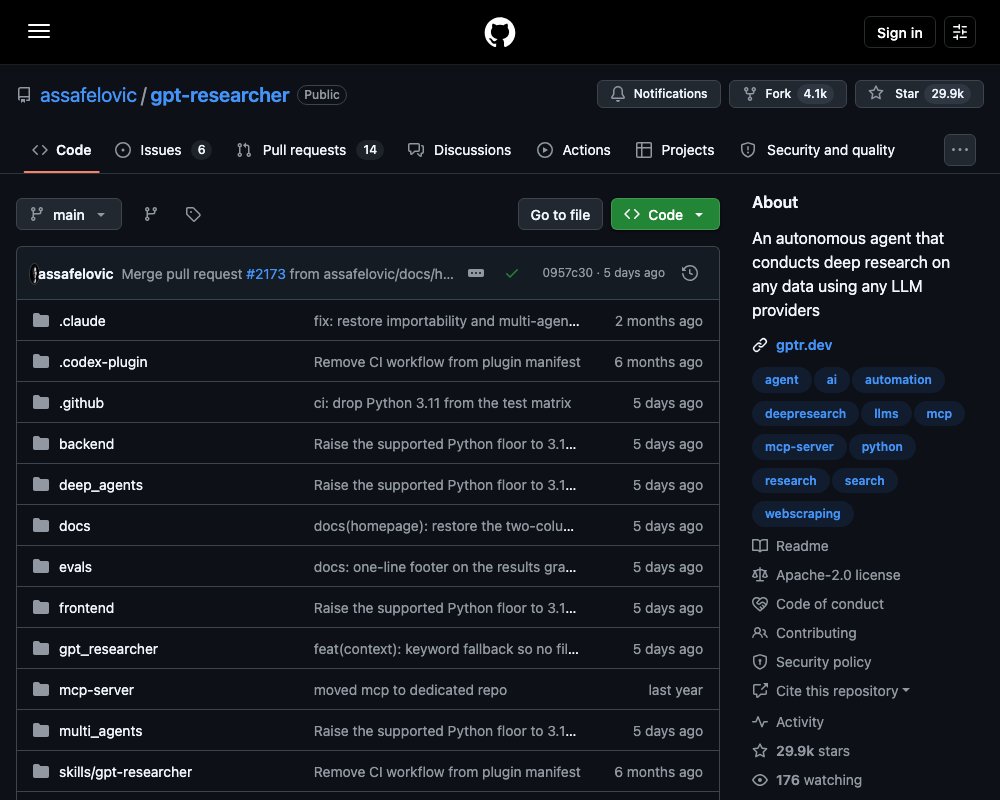Open the more tabs ellipsis menu

(960, 150)
